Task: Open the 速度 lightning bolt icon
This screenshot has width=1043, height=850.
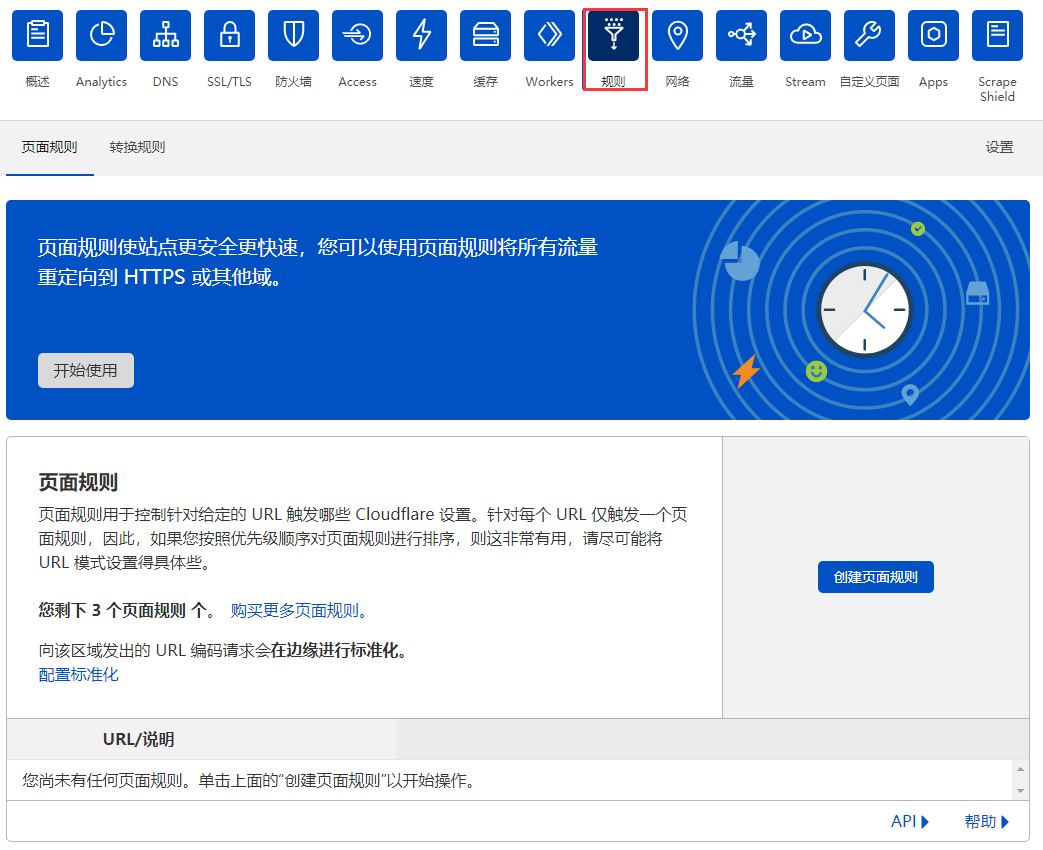Action: (421, 35)
